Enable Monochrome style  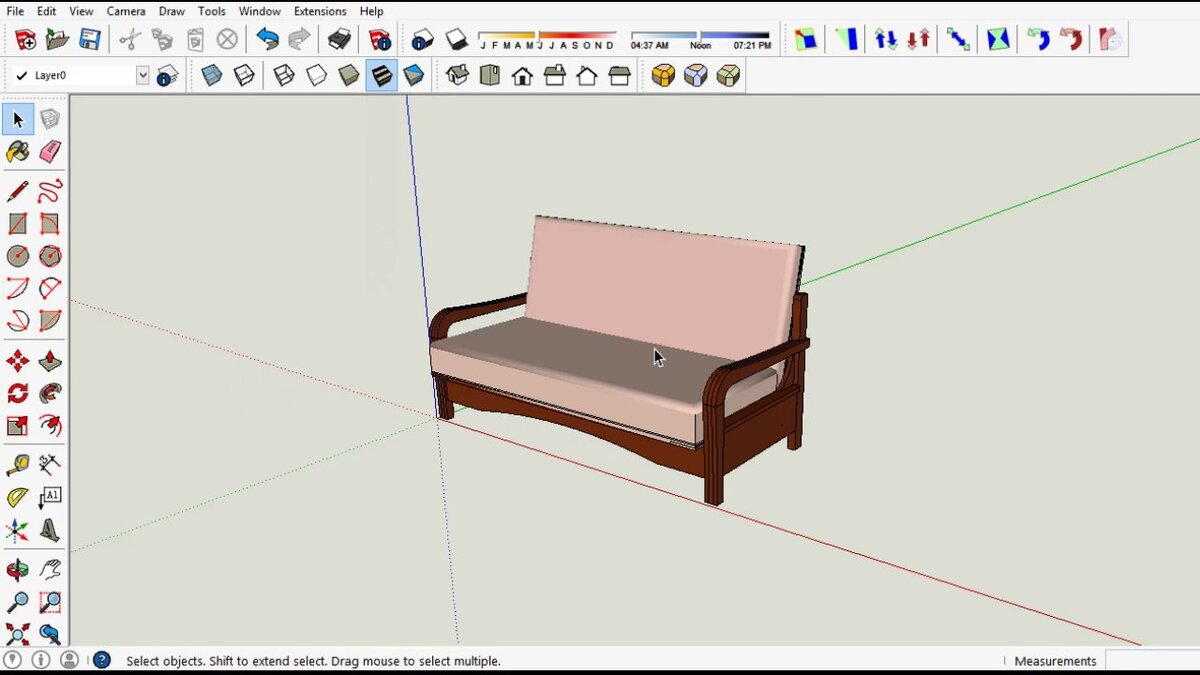pyautogui.click(x=414, y=76)
